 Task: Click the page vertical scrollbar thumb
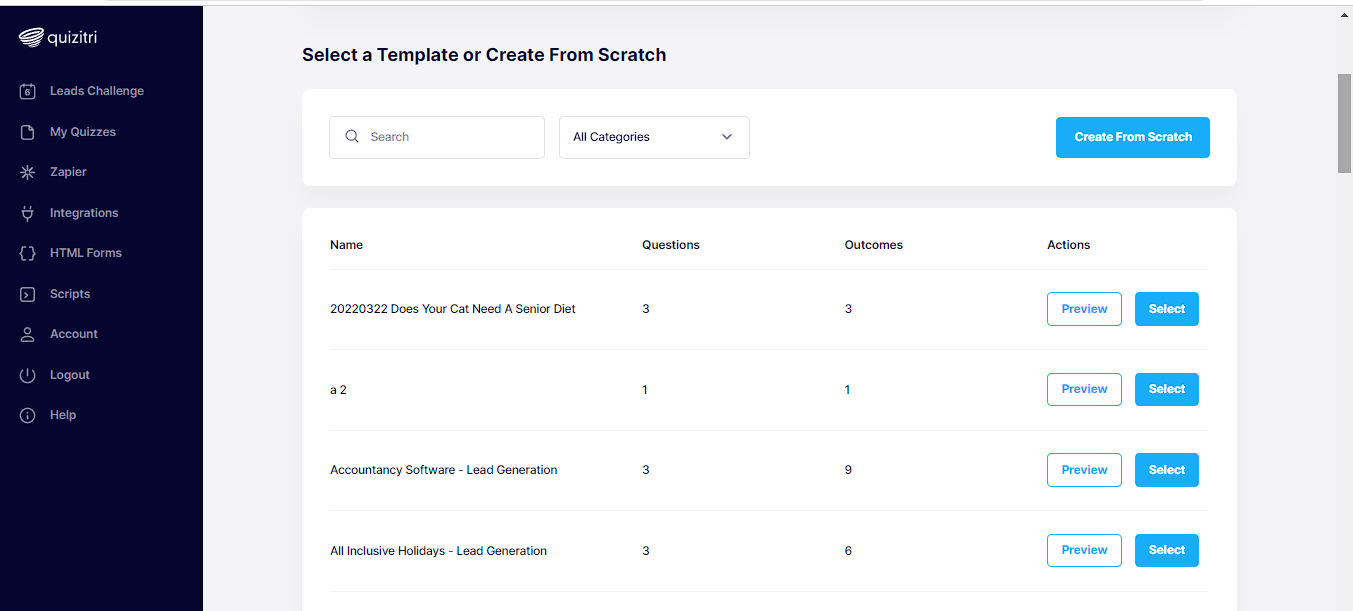[1345, 123]
